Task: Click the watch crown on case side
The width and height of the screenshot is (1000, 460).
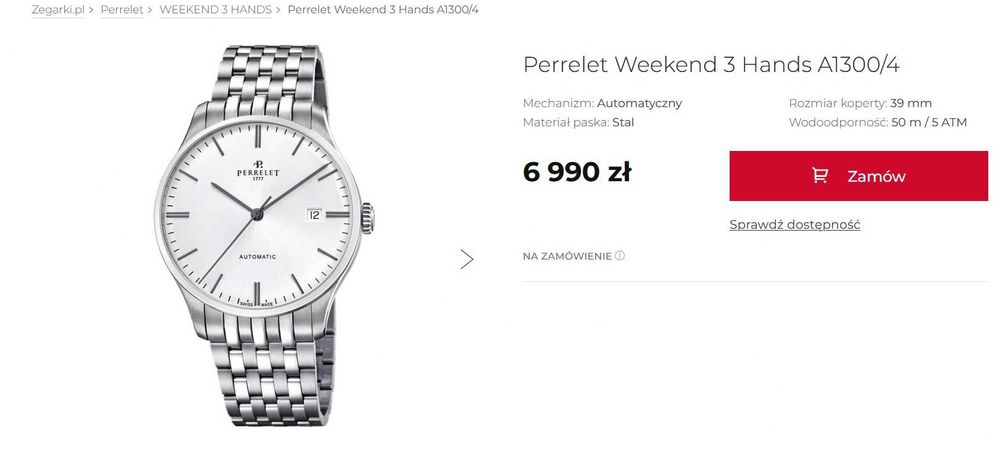Action: (367, 218)
